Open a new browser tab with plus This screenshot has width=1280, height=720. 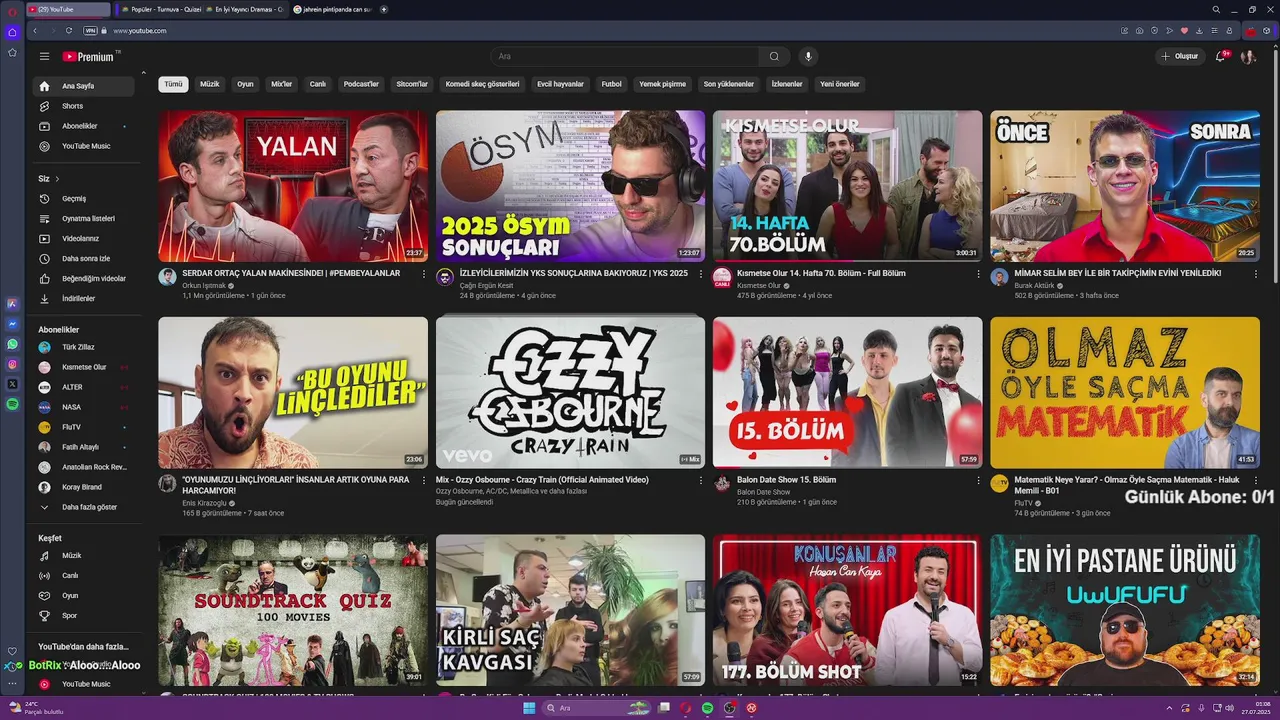tap(384, 9)
